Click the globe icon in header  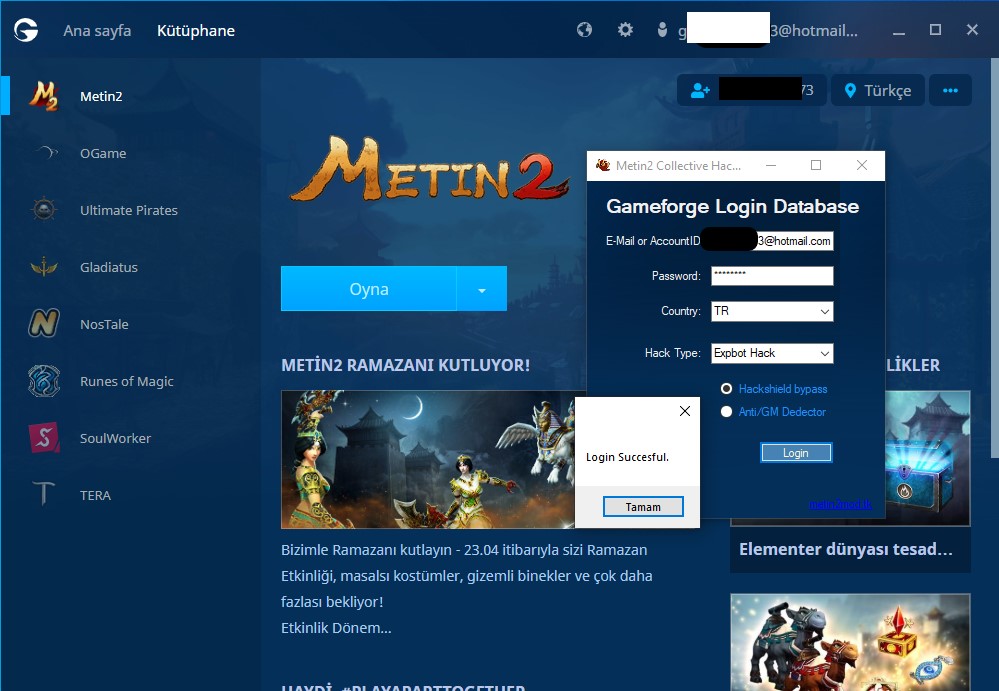(x=584, y=30)
